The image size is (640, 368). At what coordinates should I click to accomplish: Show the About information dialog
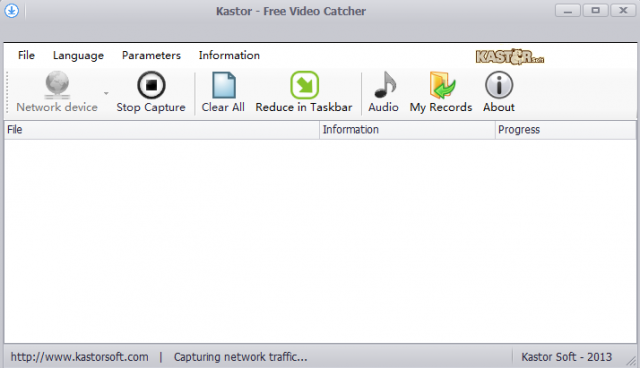pyautogui.click(x=499, y=92)
